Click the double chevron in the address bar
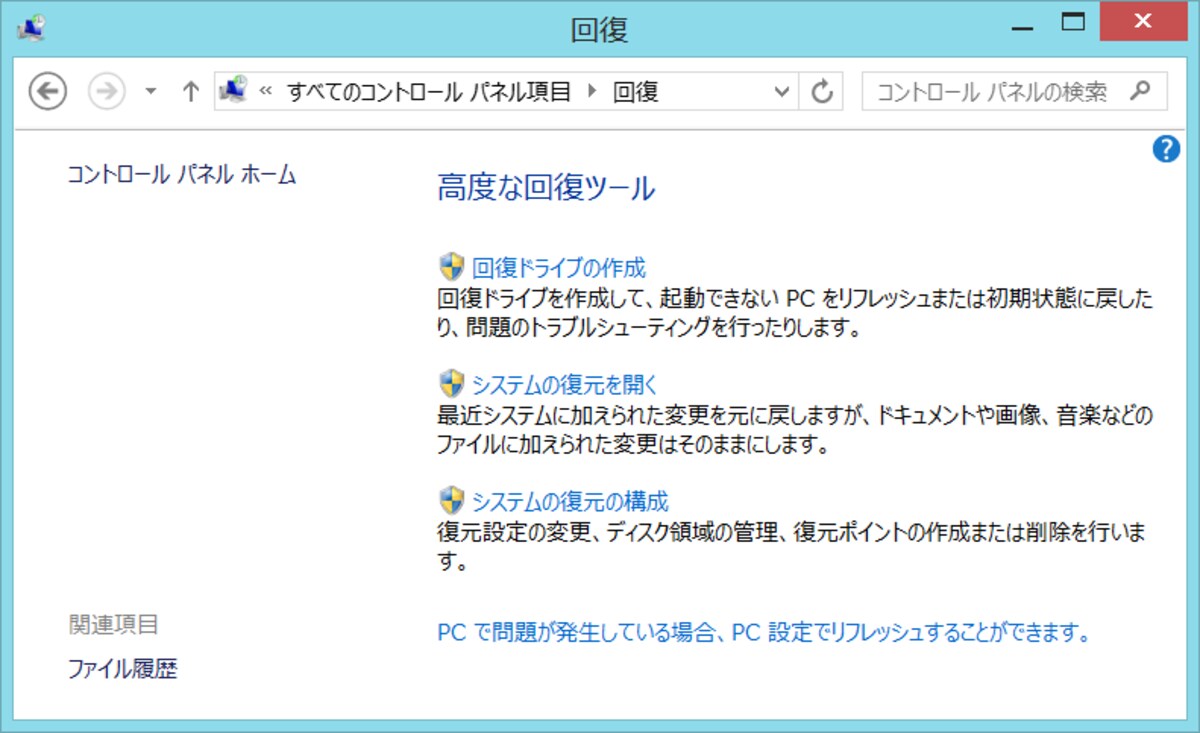This screenshot has width=1200, height=733. coord(266,92)
